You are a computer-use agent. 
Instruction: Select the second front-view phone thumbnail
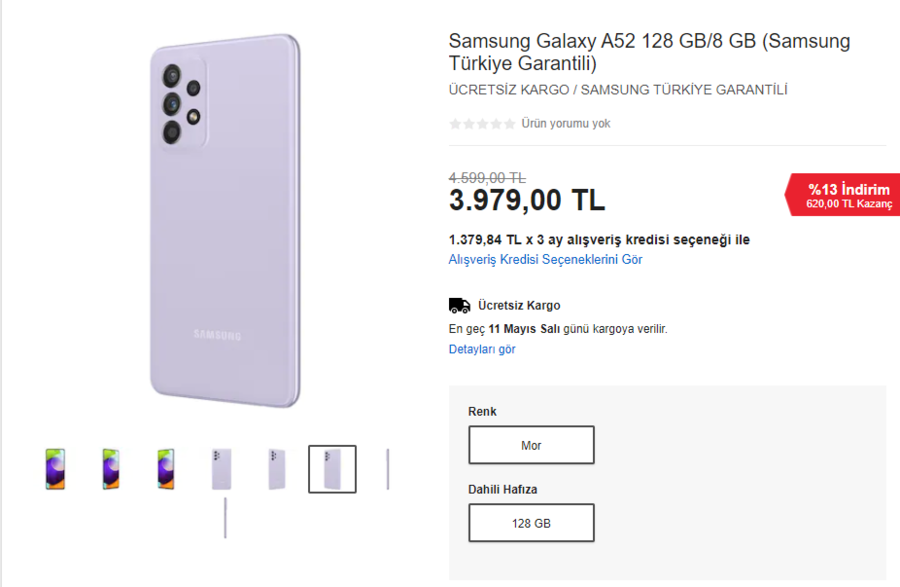pyautogui.click(x=110, y=469)
